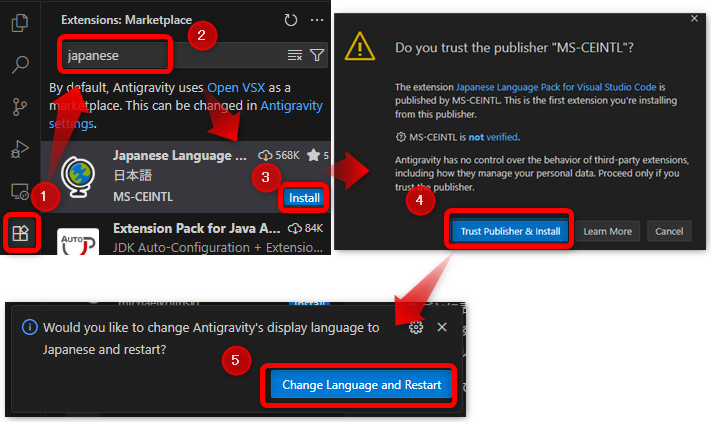This screenshot has height=422, width=711.
Task: Open the Source Control view
Action: point(20,107)
